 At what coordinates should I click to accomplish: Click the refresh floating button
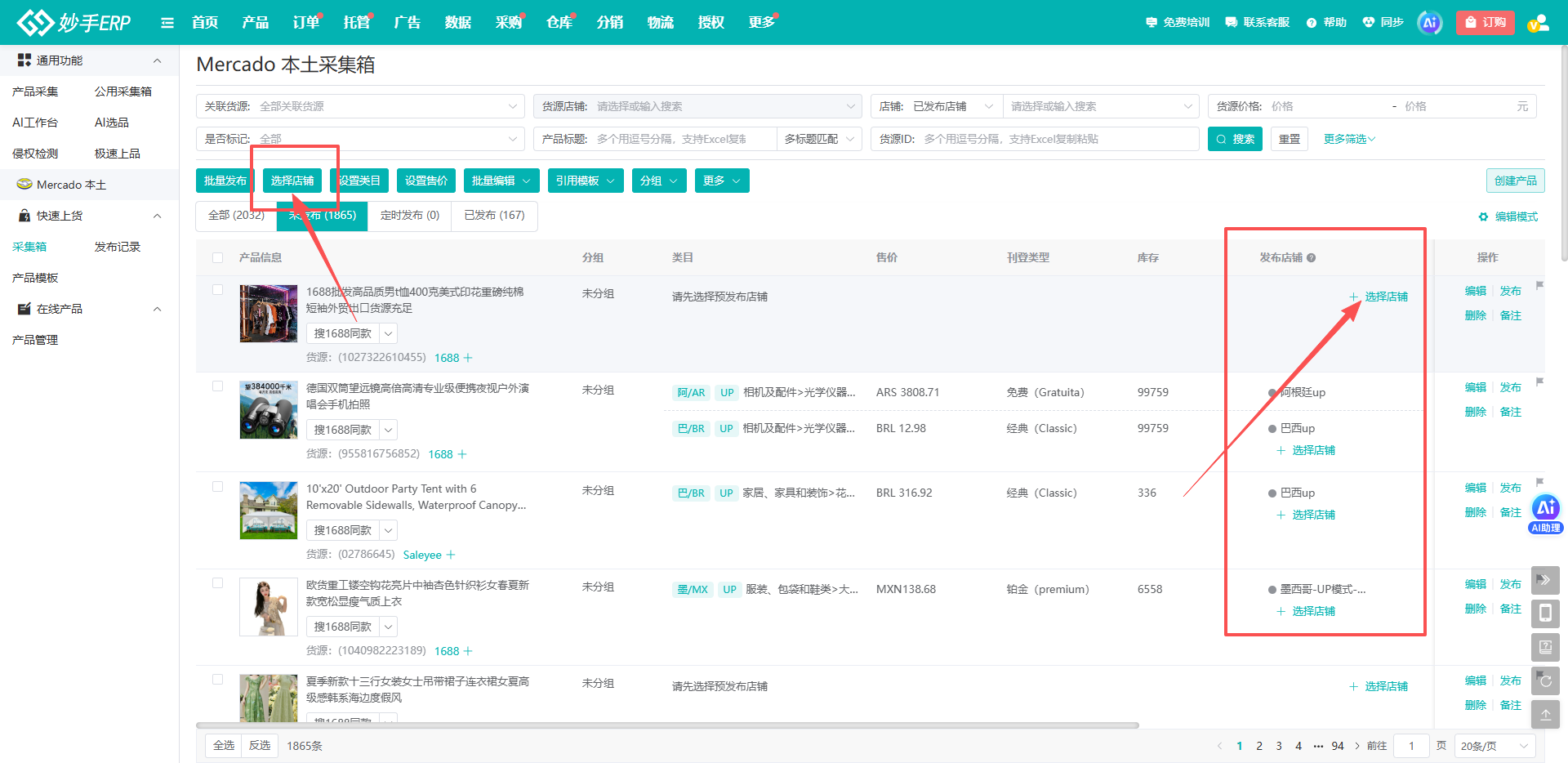(1545, 680)
